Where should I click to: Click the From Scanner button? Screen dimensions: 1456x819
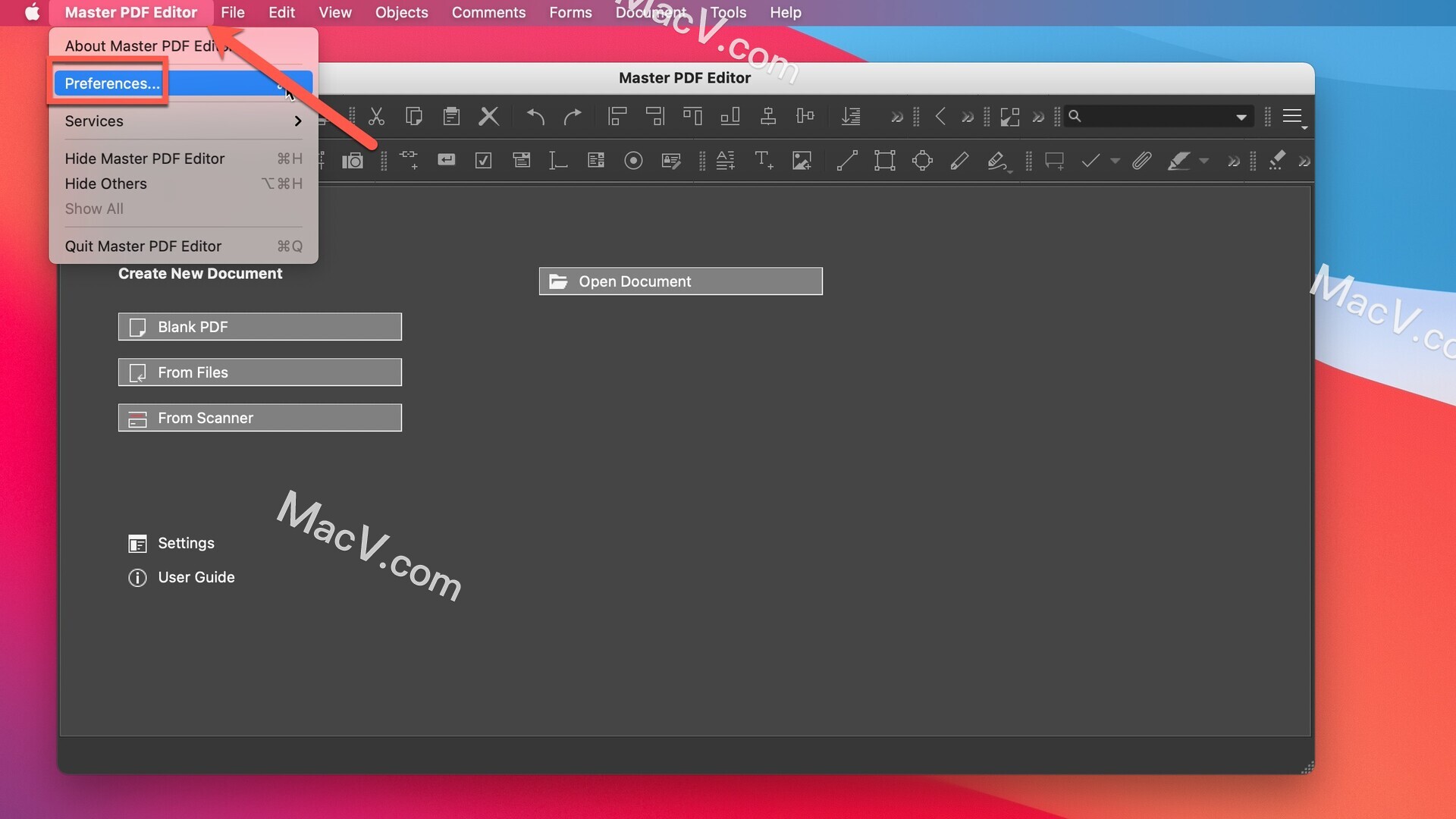tap(260, 418)
